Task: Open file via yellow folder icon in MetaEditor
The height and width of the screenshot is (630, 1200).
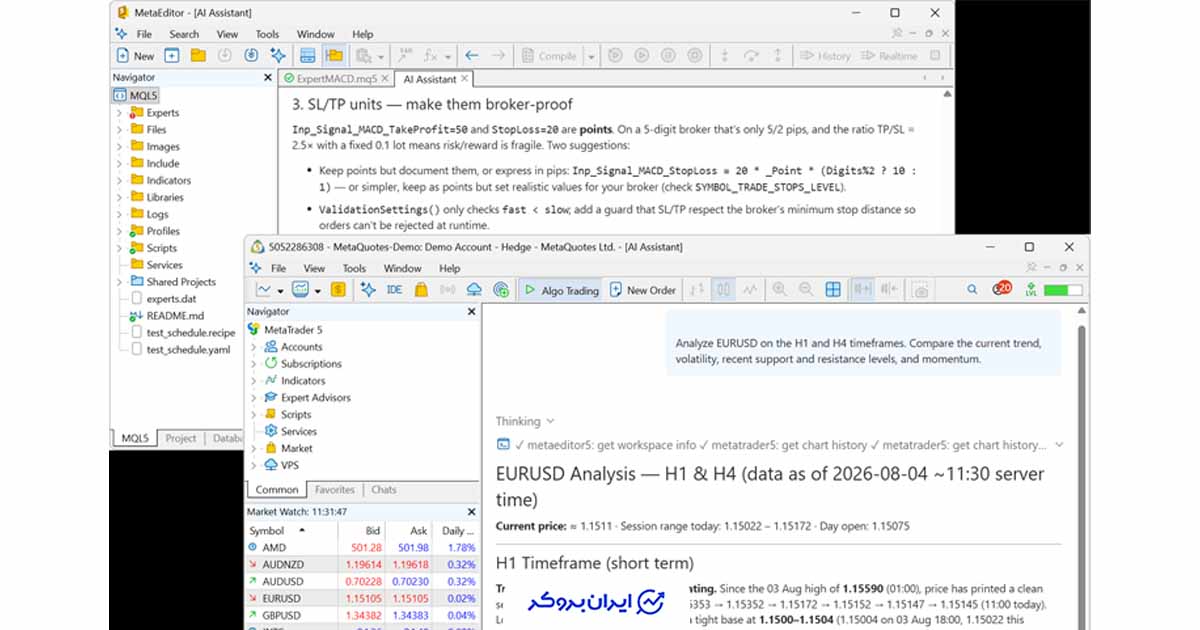Action: tap(198, 56)
